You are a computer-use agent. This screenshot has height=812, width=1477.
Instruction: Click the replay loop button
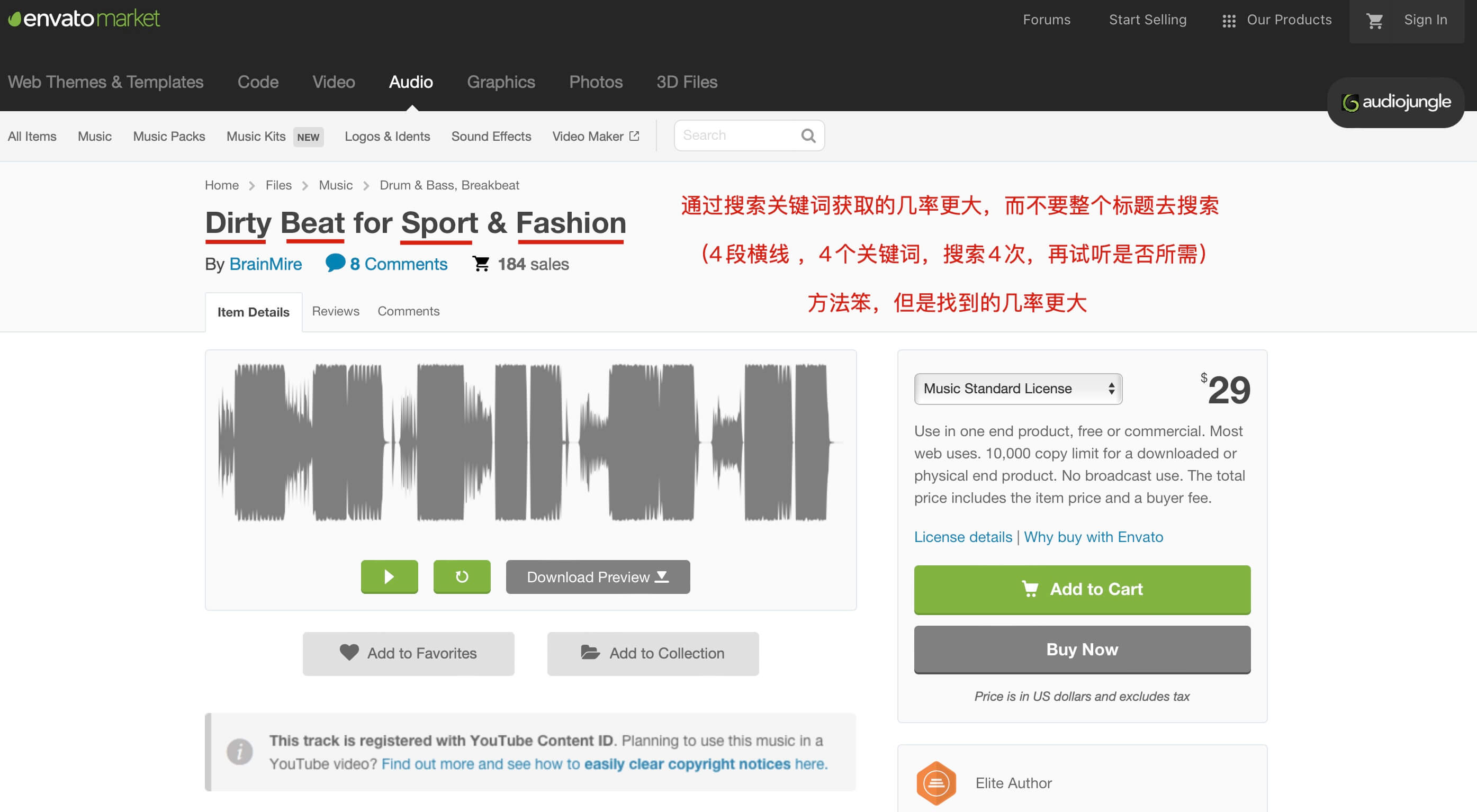(462, 576)
